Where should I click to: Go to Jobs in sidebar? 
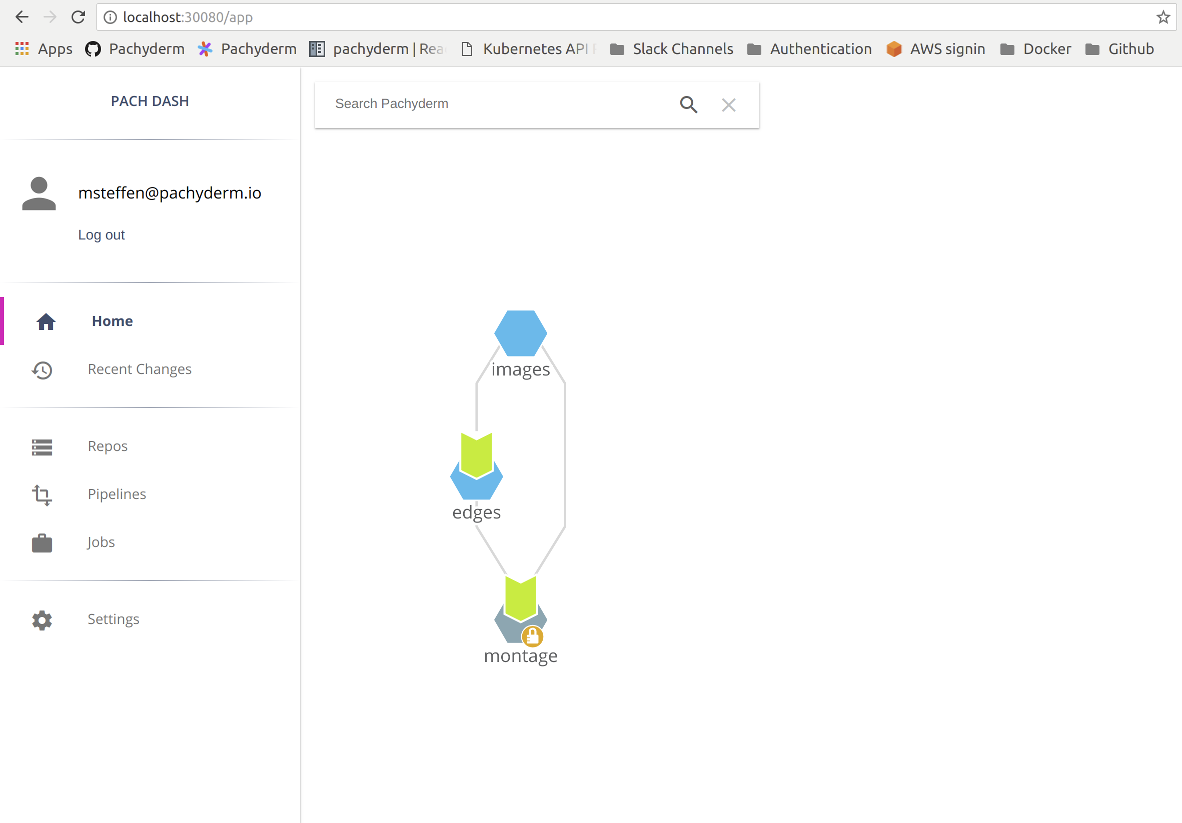(x=101, y=543)
